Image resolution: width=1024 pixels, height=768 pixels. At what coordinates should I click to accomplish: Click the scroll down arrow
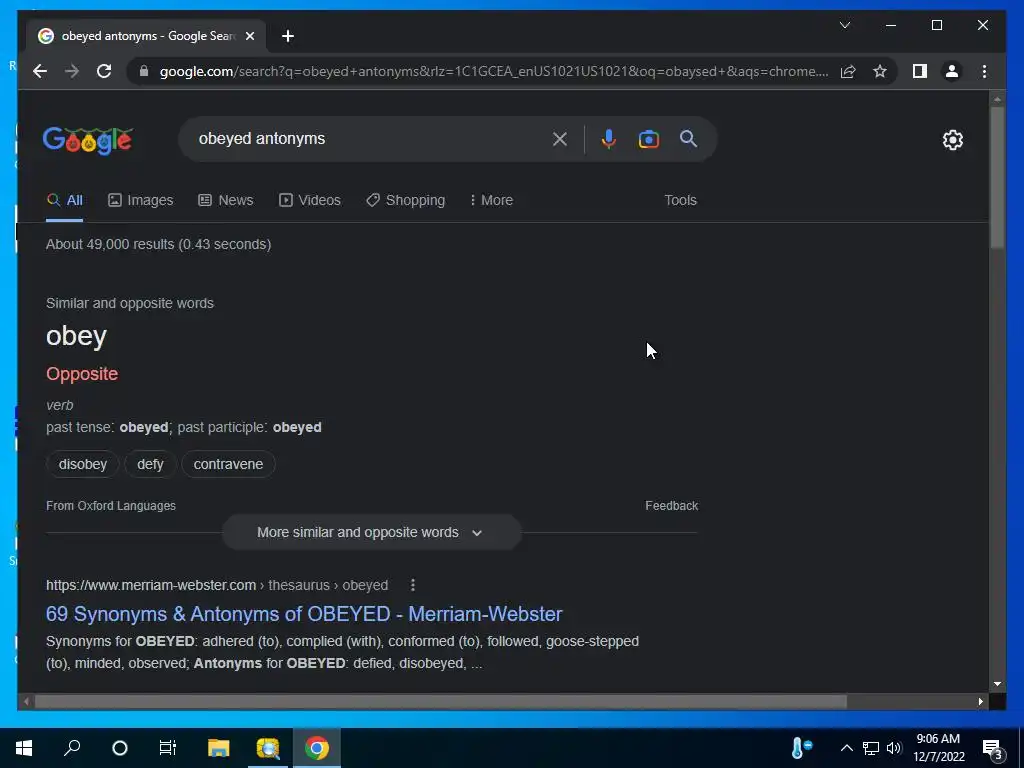[x=997, y=684]
